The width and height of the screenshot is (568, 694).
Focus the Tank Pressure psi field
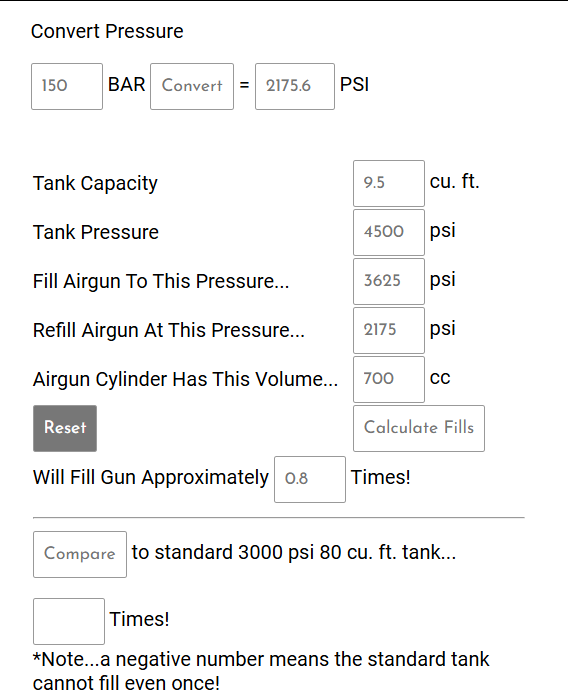(389, 232)
